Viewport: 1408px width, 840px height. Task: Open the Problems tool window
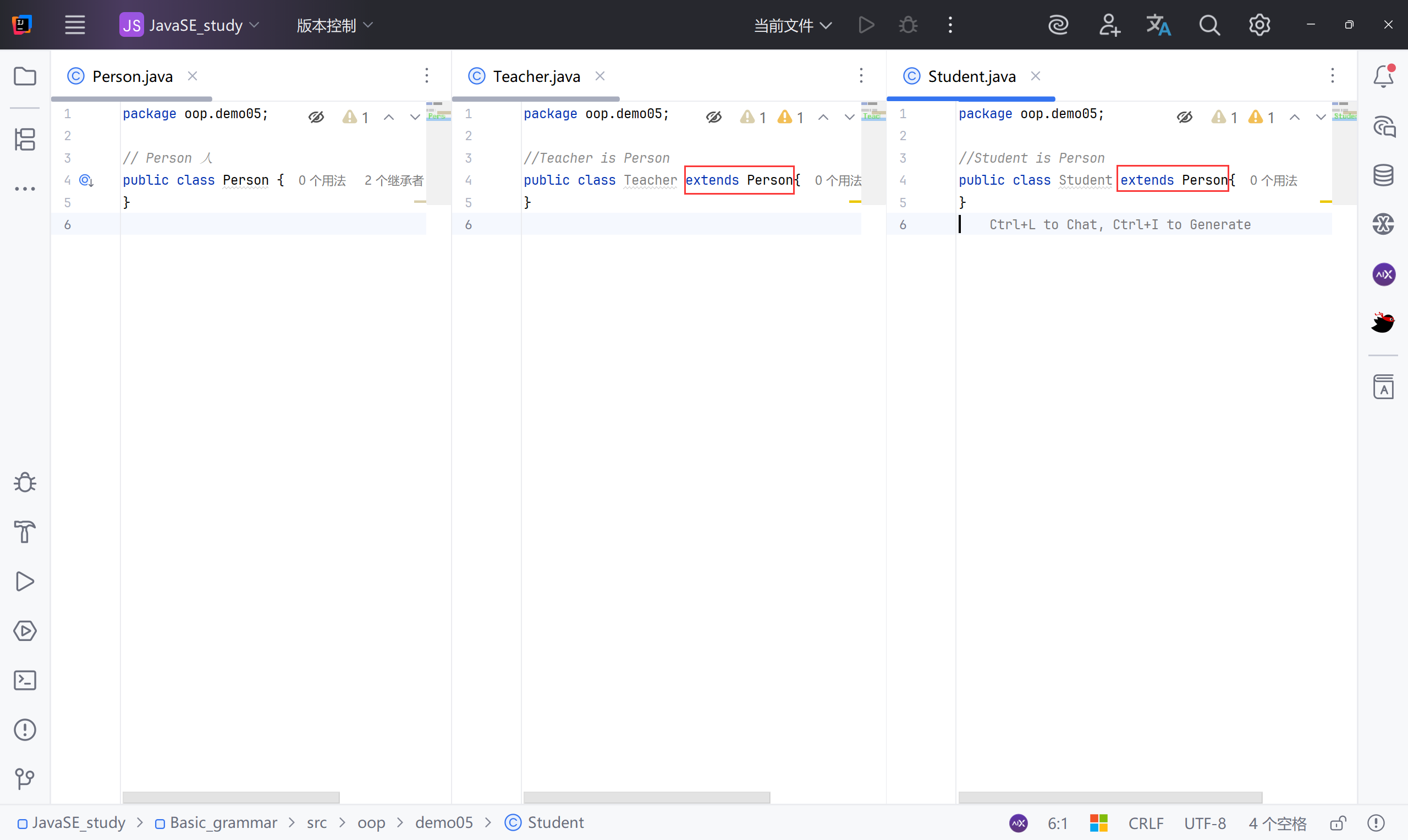click(25, 730)
